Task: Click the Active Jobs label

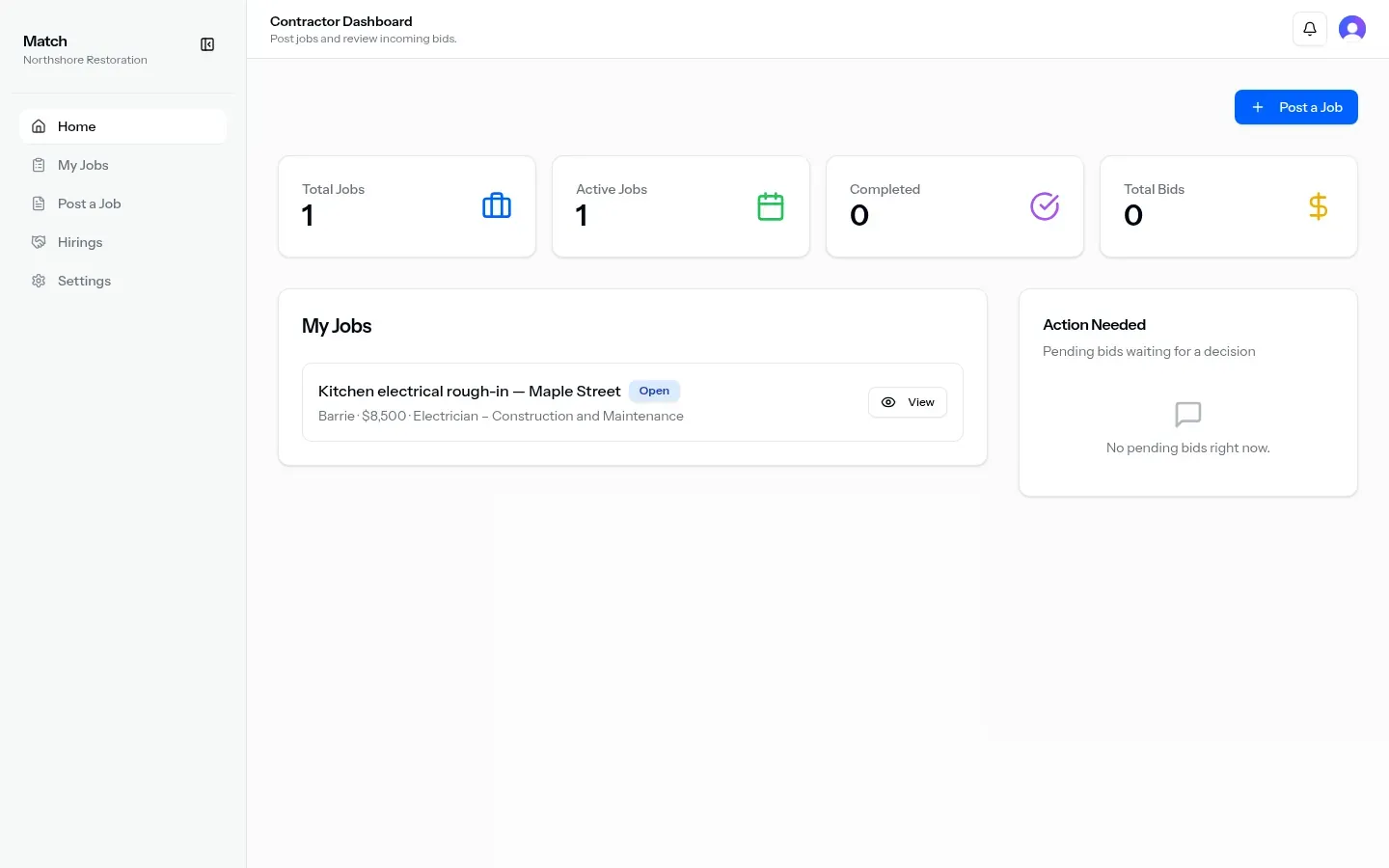Action: (x=612, y=189)
